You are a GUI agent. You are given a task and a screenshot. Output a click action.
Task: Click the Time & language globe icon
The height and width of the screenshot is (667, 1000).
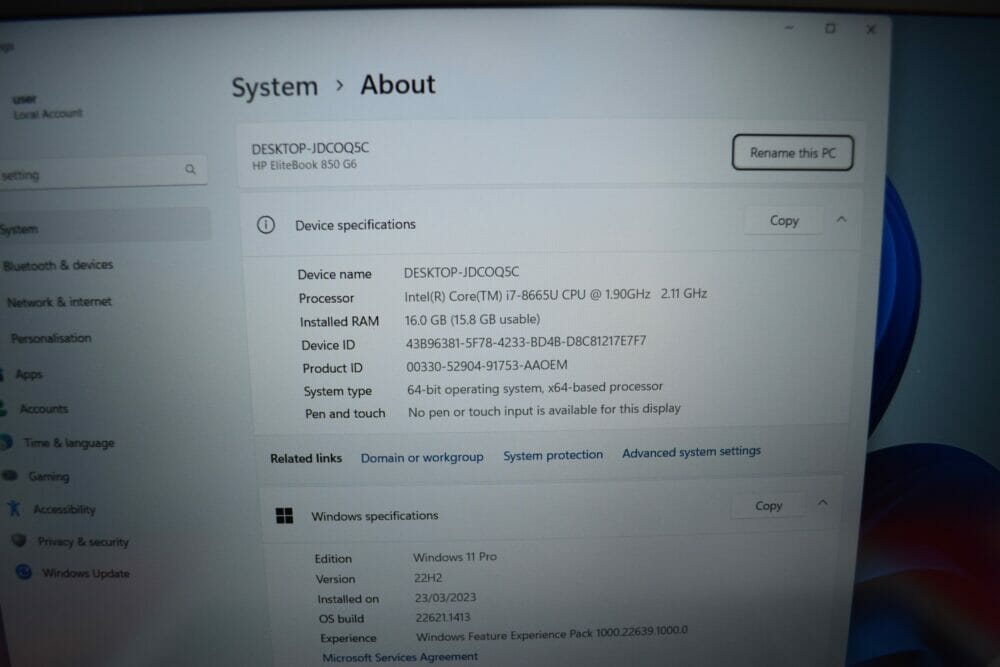(6, 442)
